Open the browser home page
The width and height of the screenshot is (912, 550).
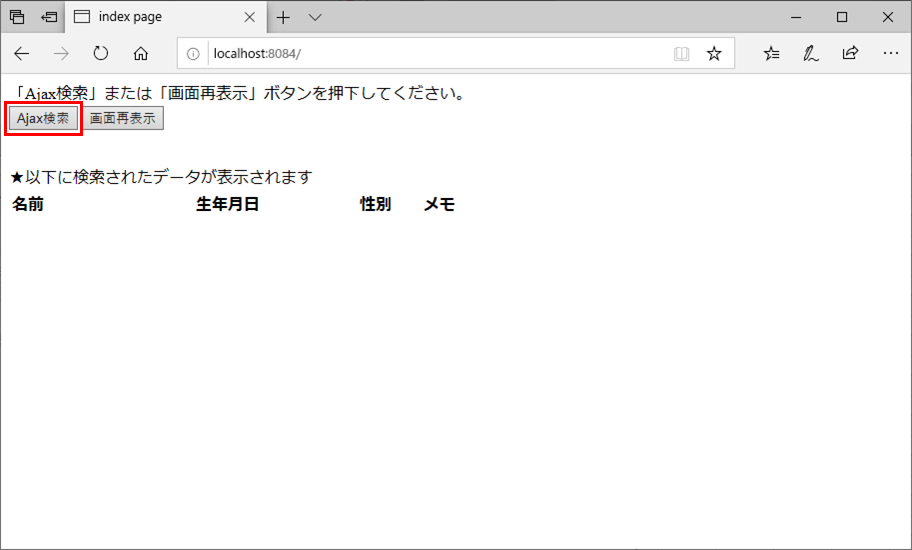(141, 54)
